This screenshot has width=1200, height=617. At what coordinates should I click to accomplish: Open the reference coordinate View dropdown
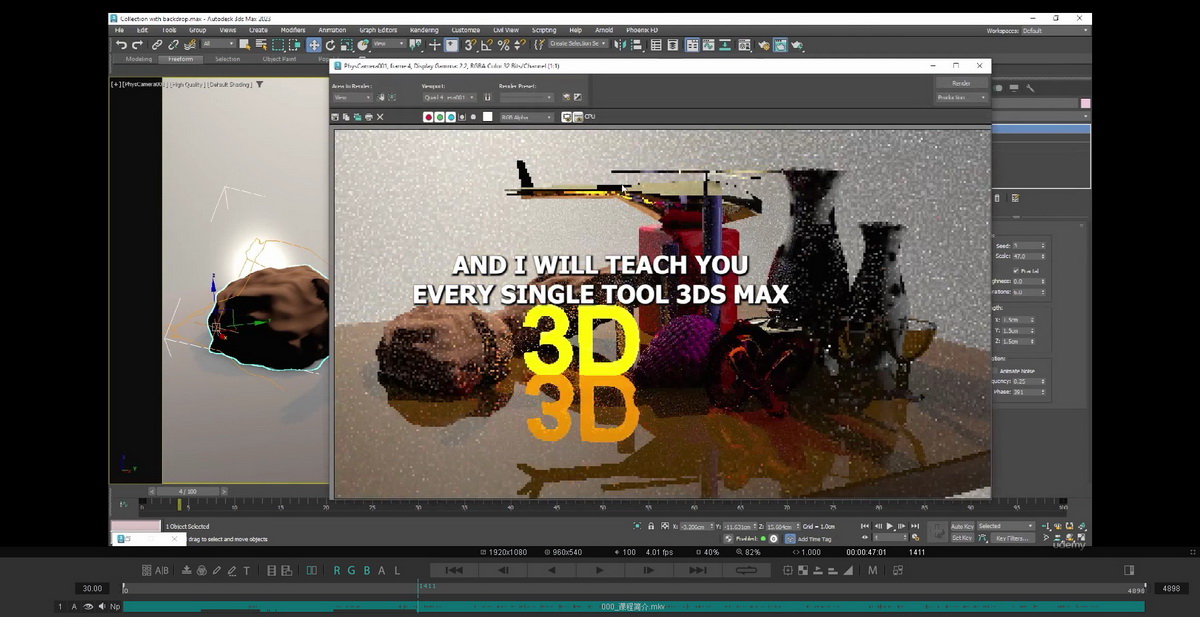point(388,44)
